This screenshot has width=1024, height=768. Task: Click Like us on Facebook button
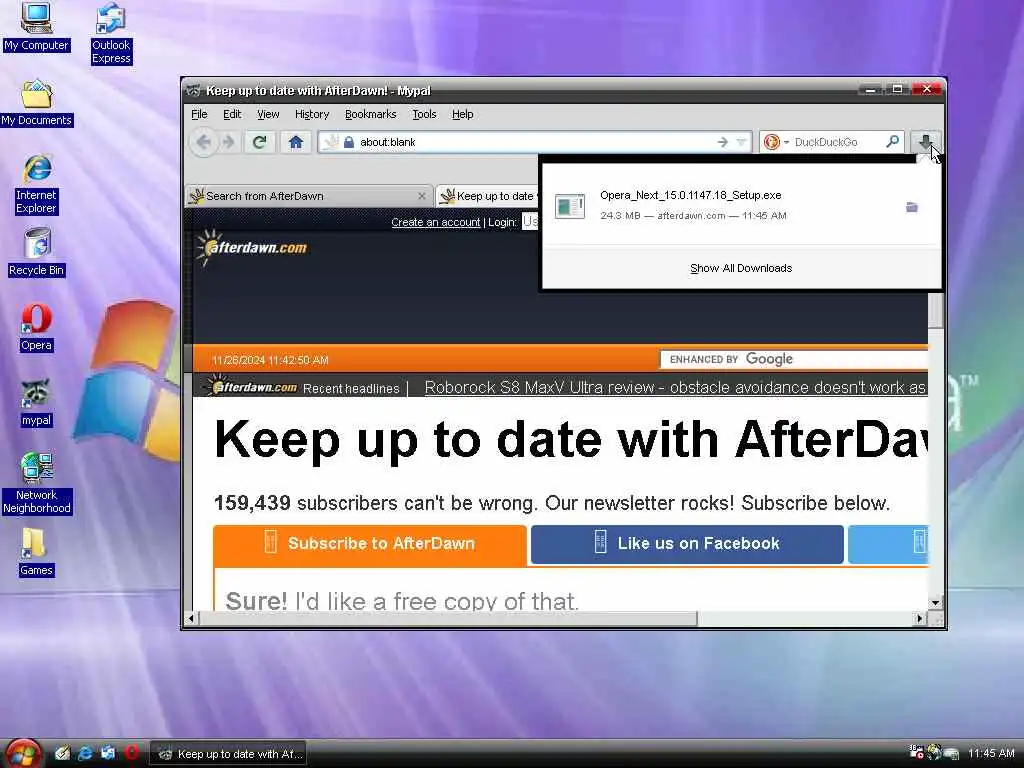pyautogui.click(x=687, y=543)
